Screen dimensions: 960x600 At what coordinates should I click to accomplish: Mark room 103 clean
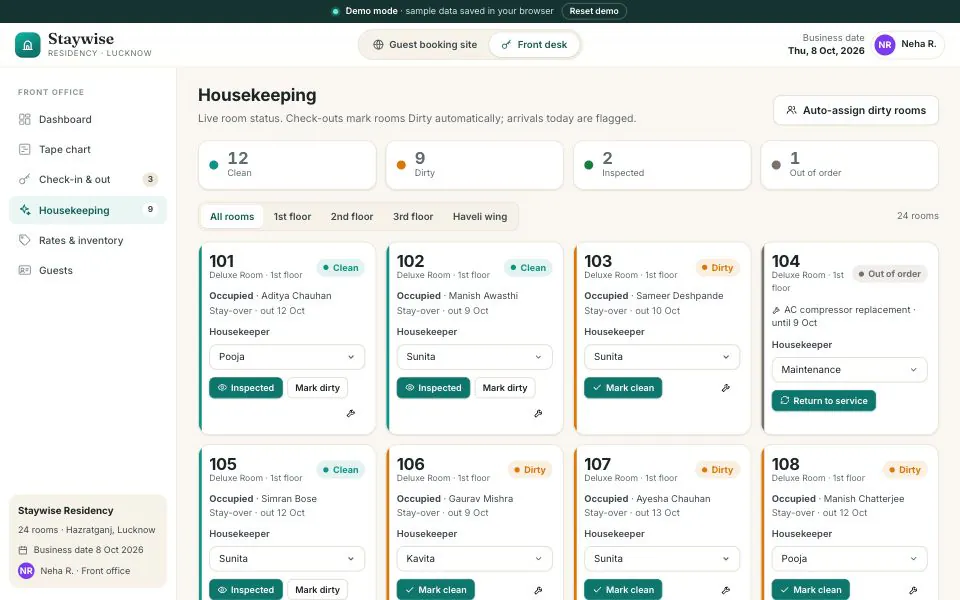(x=623, y=388)
